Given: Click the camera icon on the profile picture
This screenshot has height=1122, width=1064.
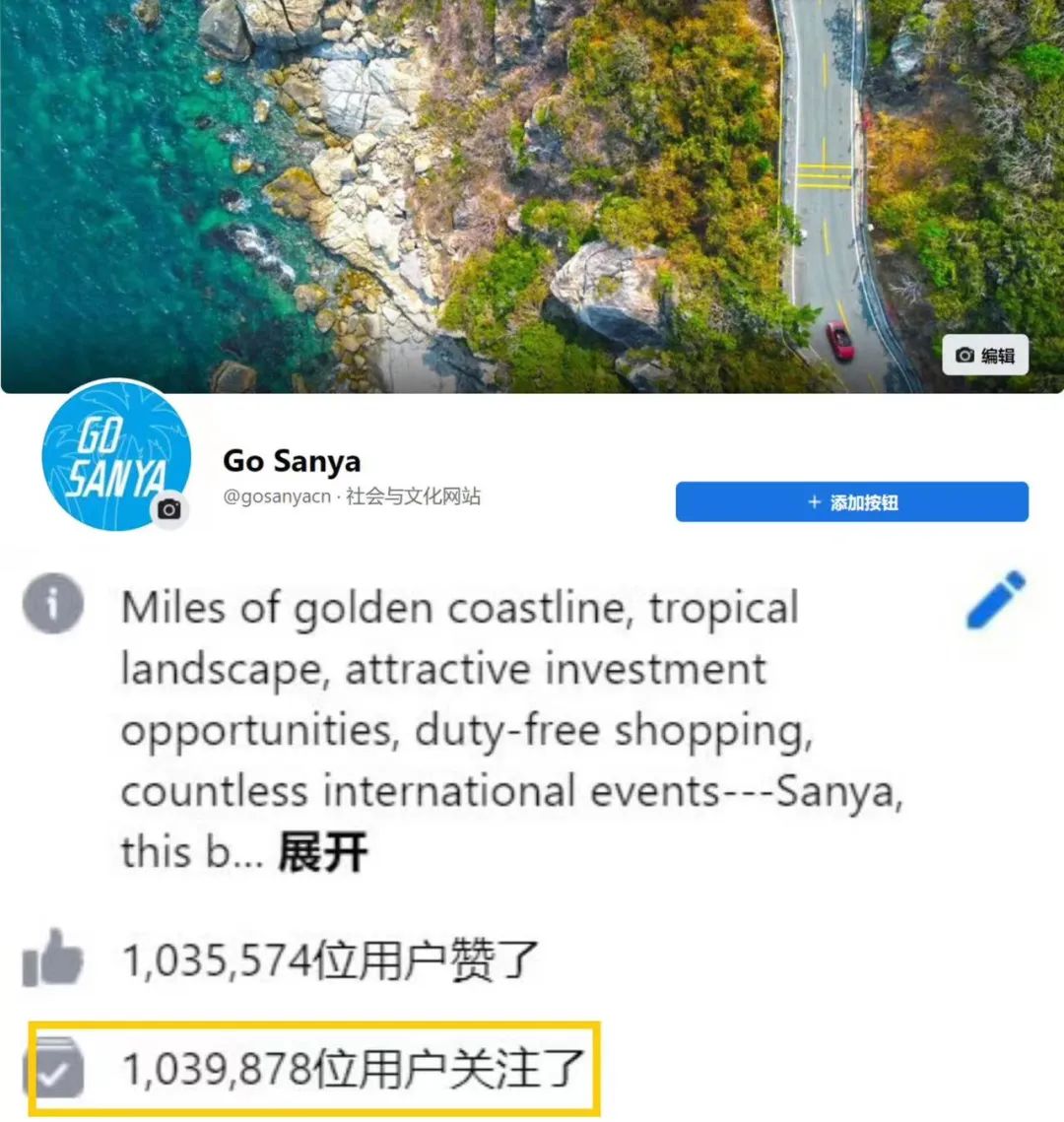Looking at the screenshot, I should (x=169, y=509).
